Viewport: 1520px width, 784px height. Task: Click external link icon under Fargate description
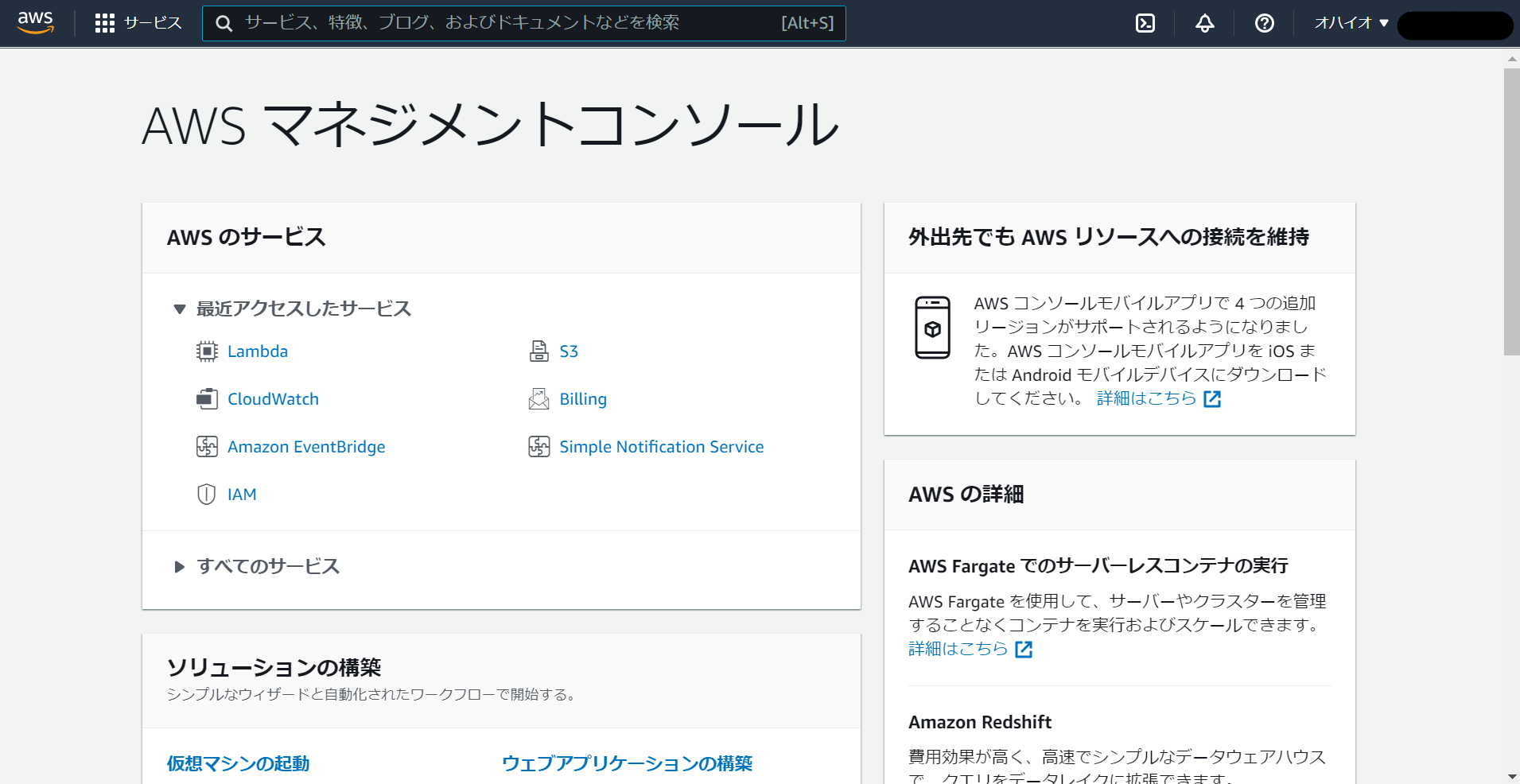(1024, 650)
